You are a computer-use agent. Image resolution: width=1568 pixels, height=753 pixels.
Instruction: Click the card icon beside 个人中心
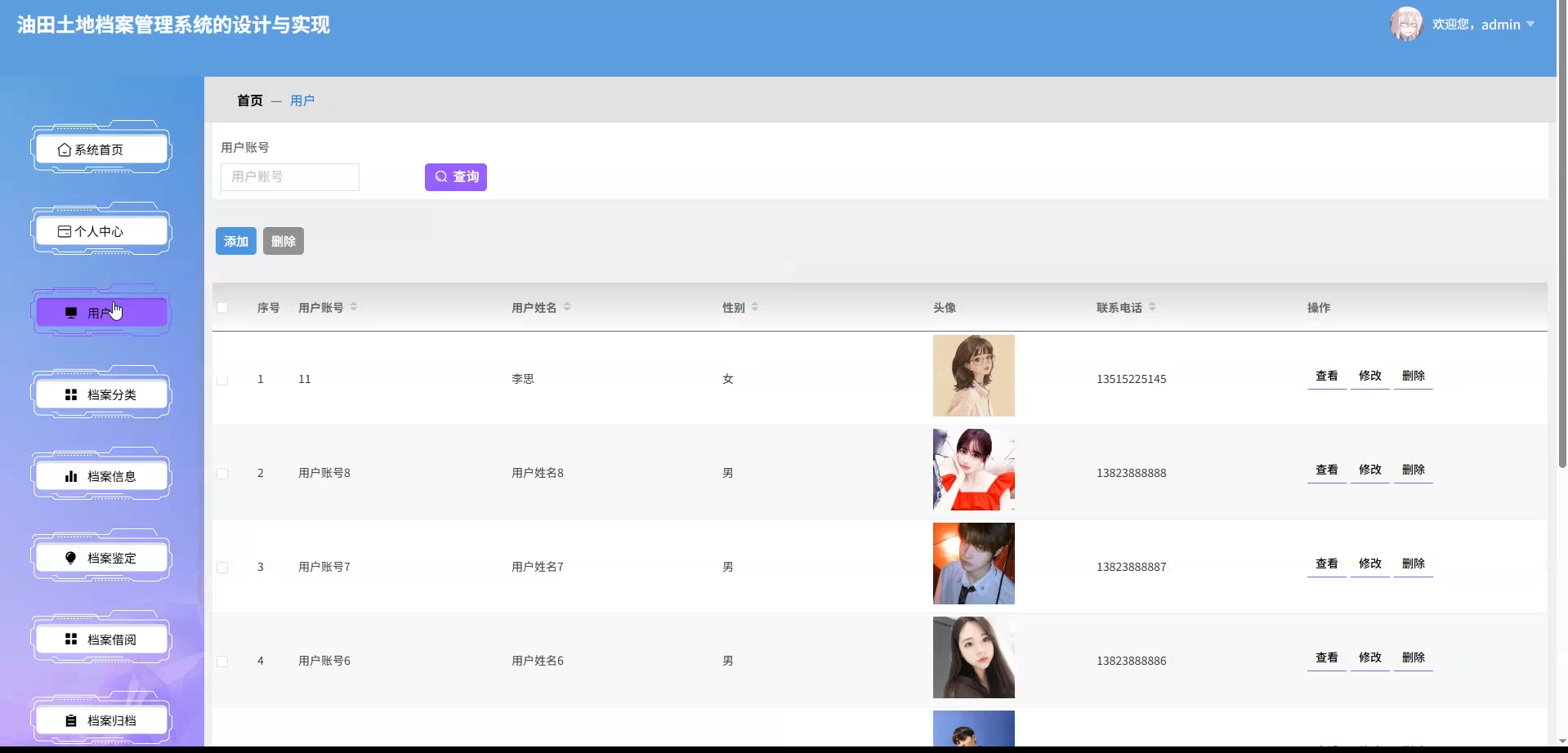coord(65,231)
